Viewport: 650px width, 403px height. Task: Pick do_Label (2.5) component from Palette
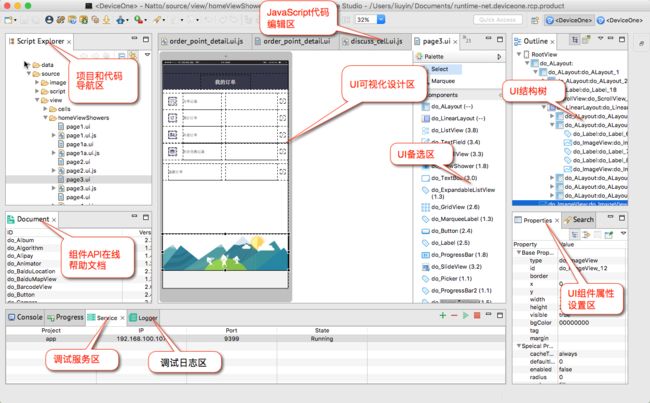tap(446, 243)
